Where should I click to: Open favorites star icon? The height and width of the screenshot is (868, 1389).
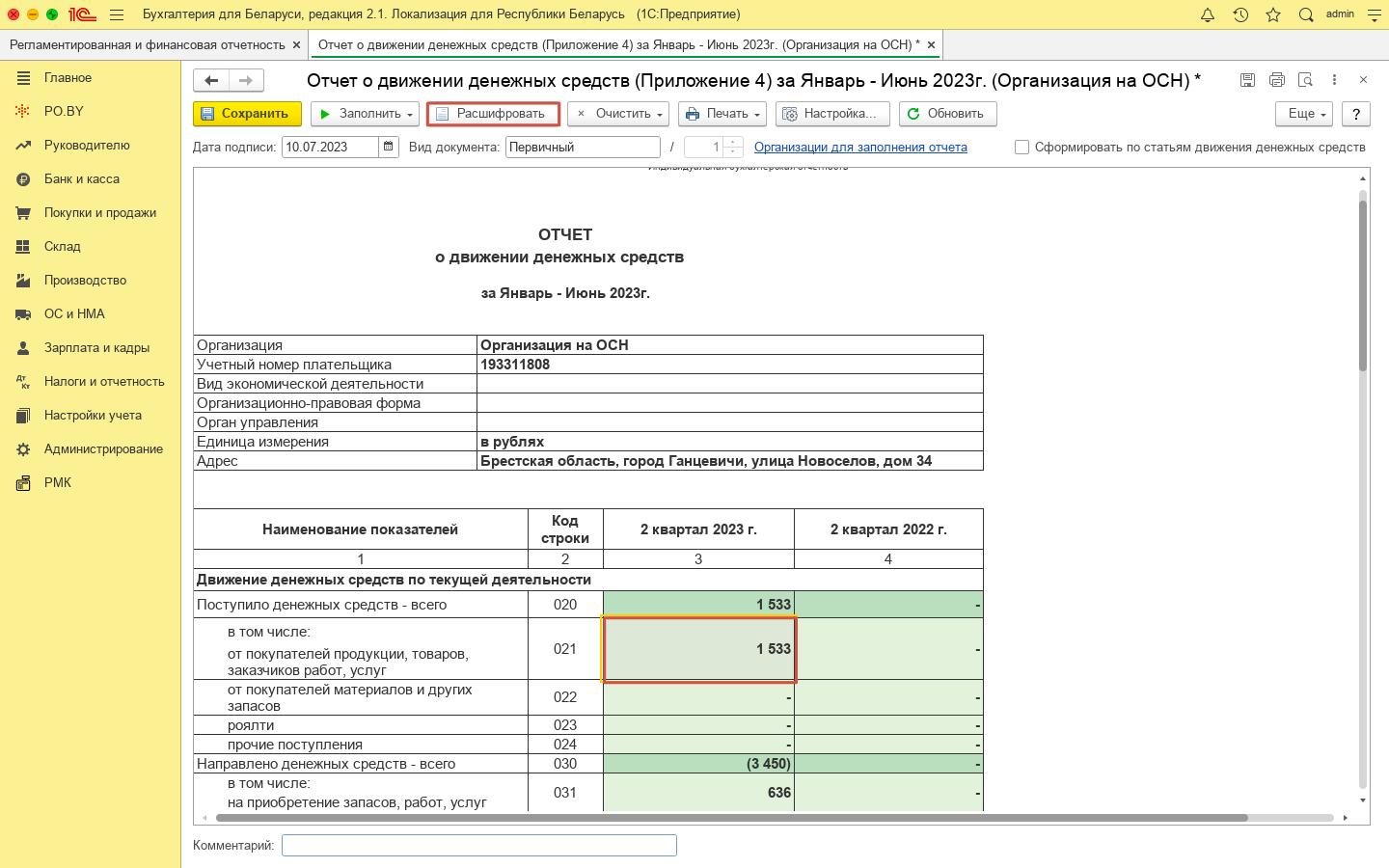pos(1273,14)
